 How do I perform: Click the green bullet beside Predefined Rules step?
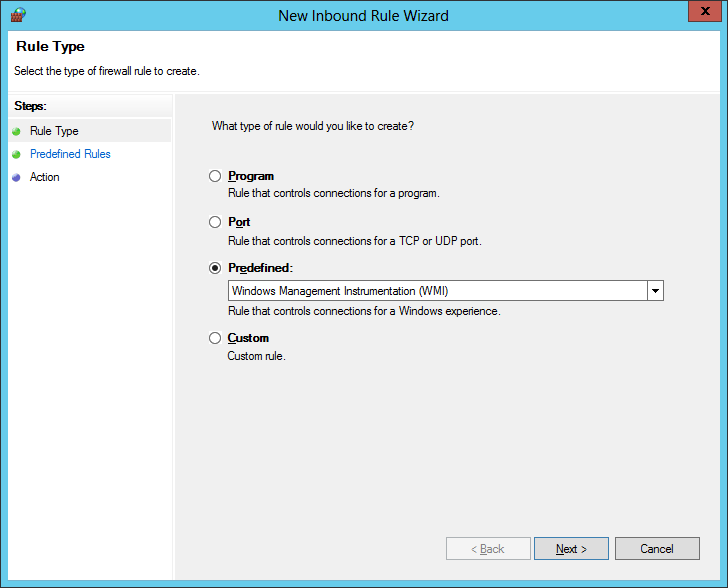[16, 154]
